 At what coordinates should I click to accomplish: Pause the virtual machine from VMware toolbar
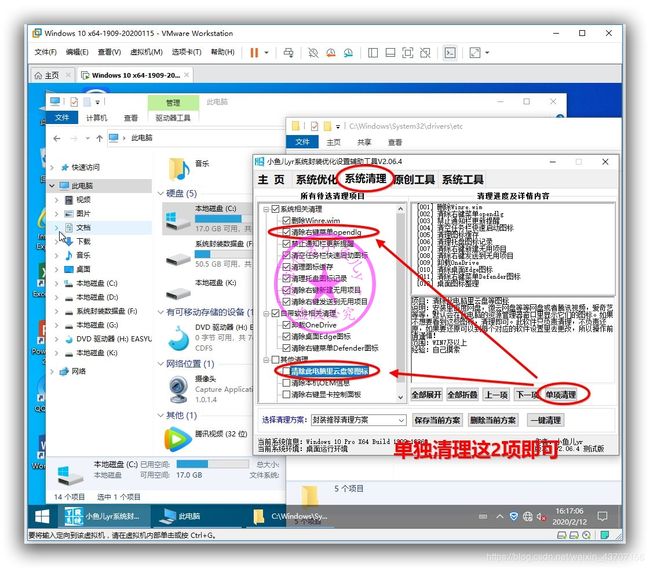254,53
